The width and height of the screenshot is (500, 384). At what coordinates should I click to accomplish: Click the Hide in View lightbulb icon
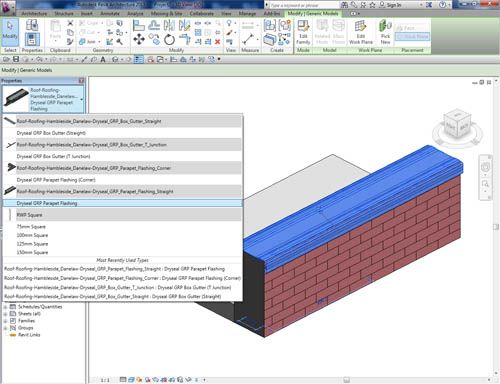point(230,23)
